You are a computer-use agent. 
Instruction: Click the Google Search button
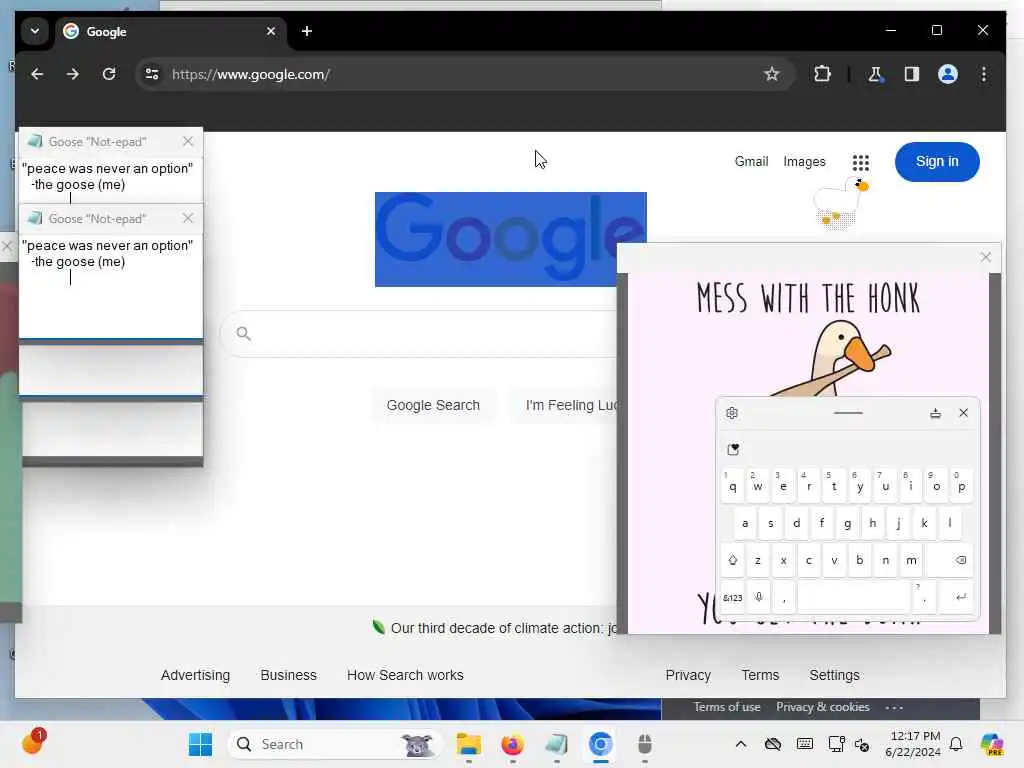coord(433,405)
